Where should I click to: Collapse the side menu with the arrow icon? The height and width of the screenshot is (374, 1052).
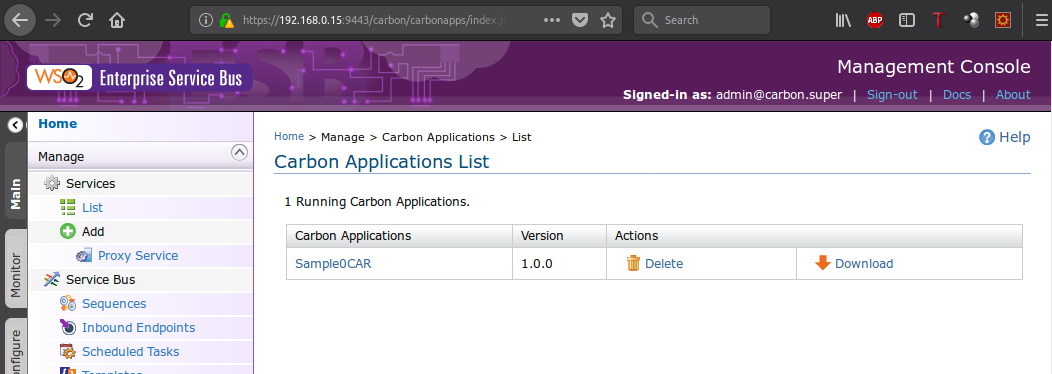pyautogui.click(x=15, y=124)
